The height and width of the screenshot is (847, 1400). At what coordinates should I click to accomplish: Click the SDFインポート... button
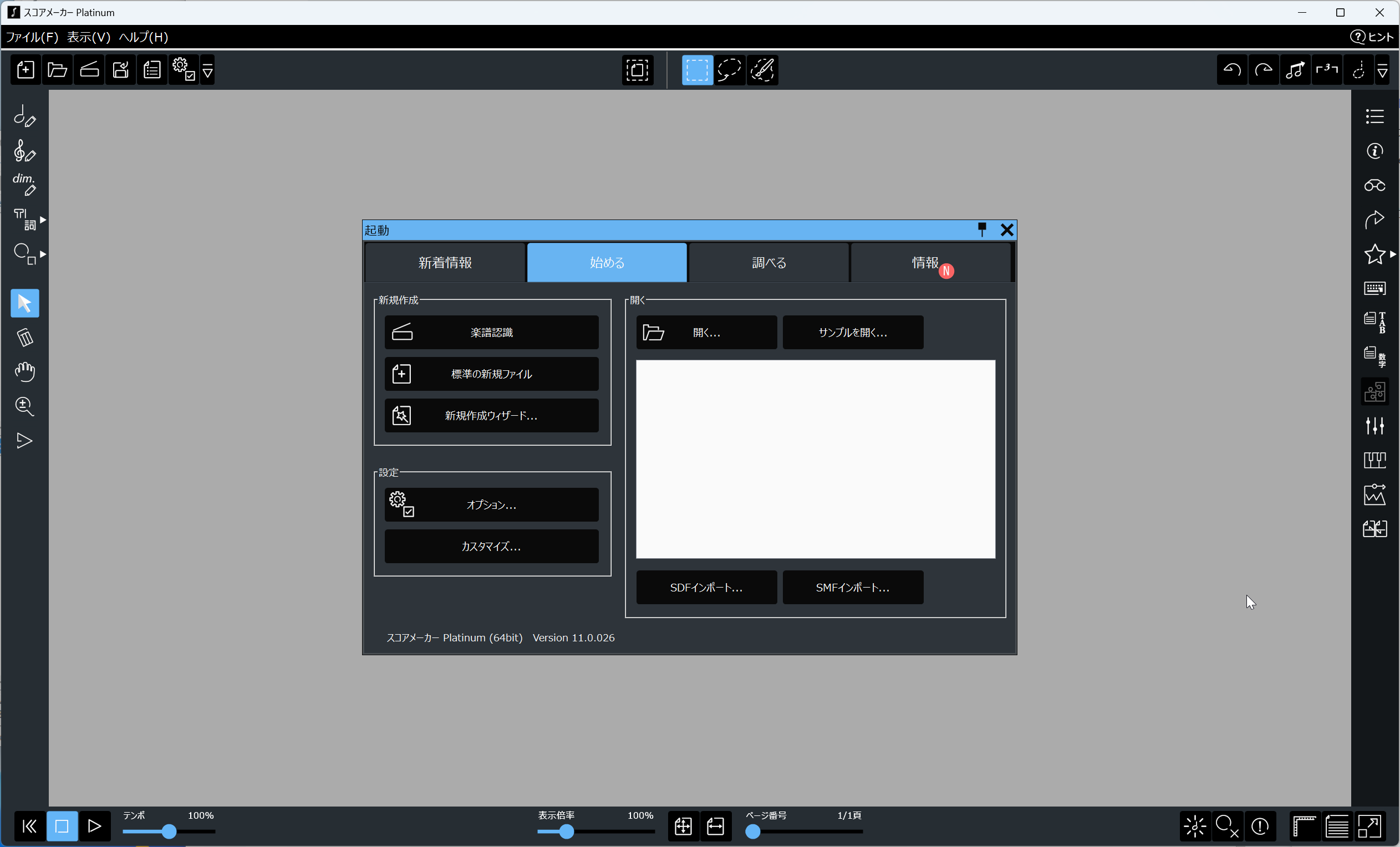tap(706, 588)
